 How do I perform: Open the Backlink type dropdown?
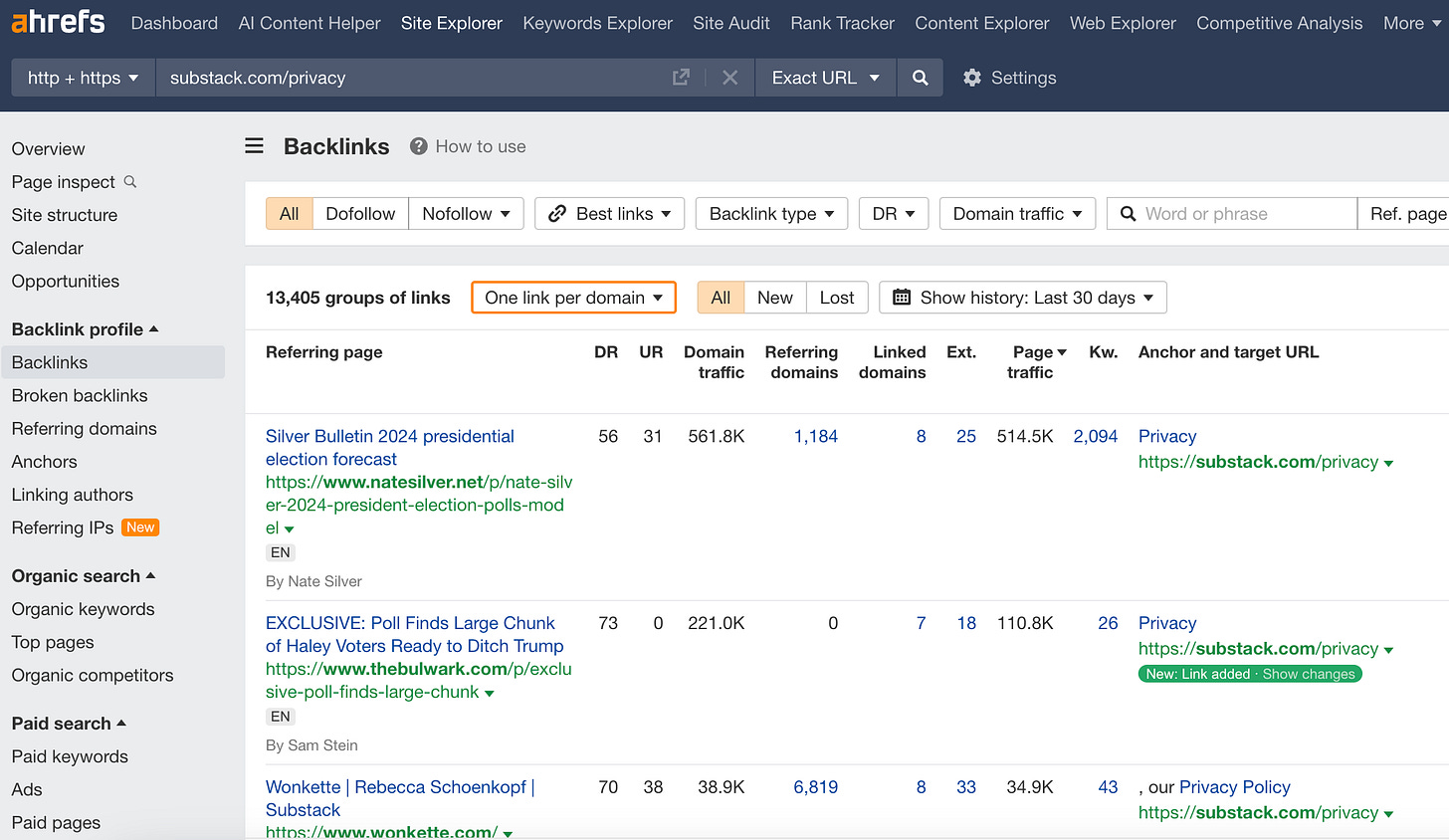(771, 214)
